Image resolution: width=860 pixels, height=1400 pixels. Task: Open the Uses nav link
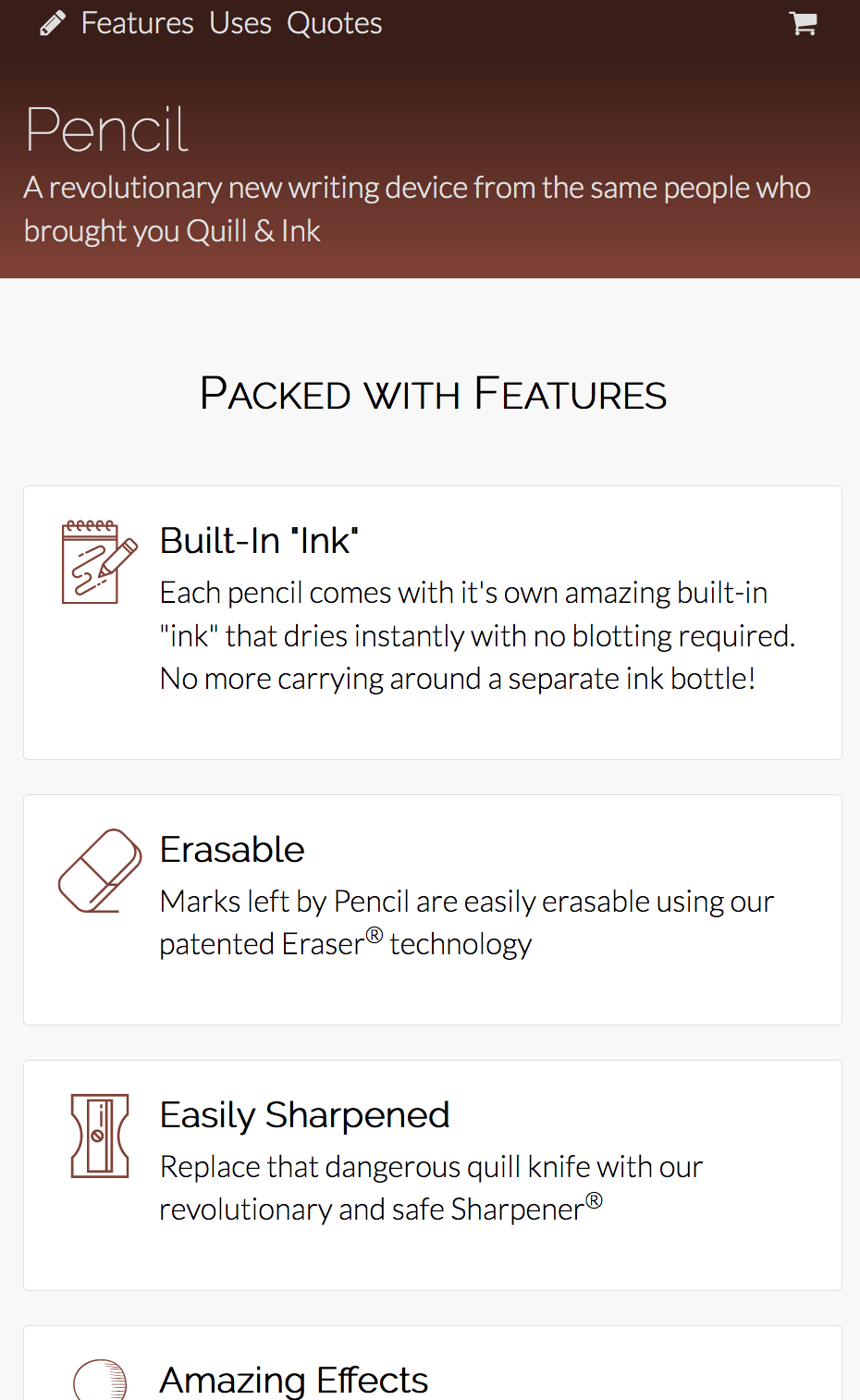(x=240, y=23)
